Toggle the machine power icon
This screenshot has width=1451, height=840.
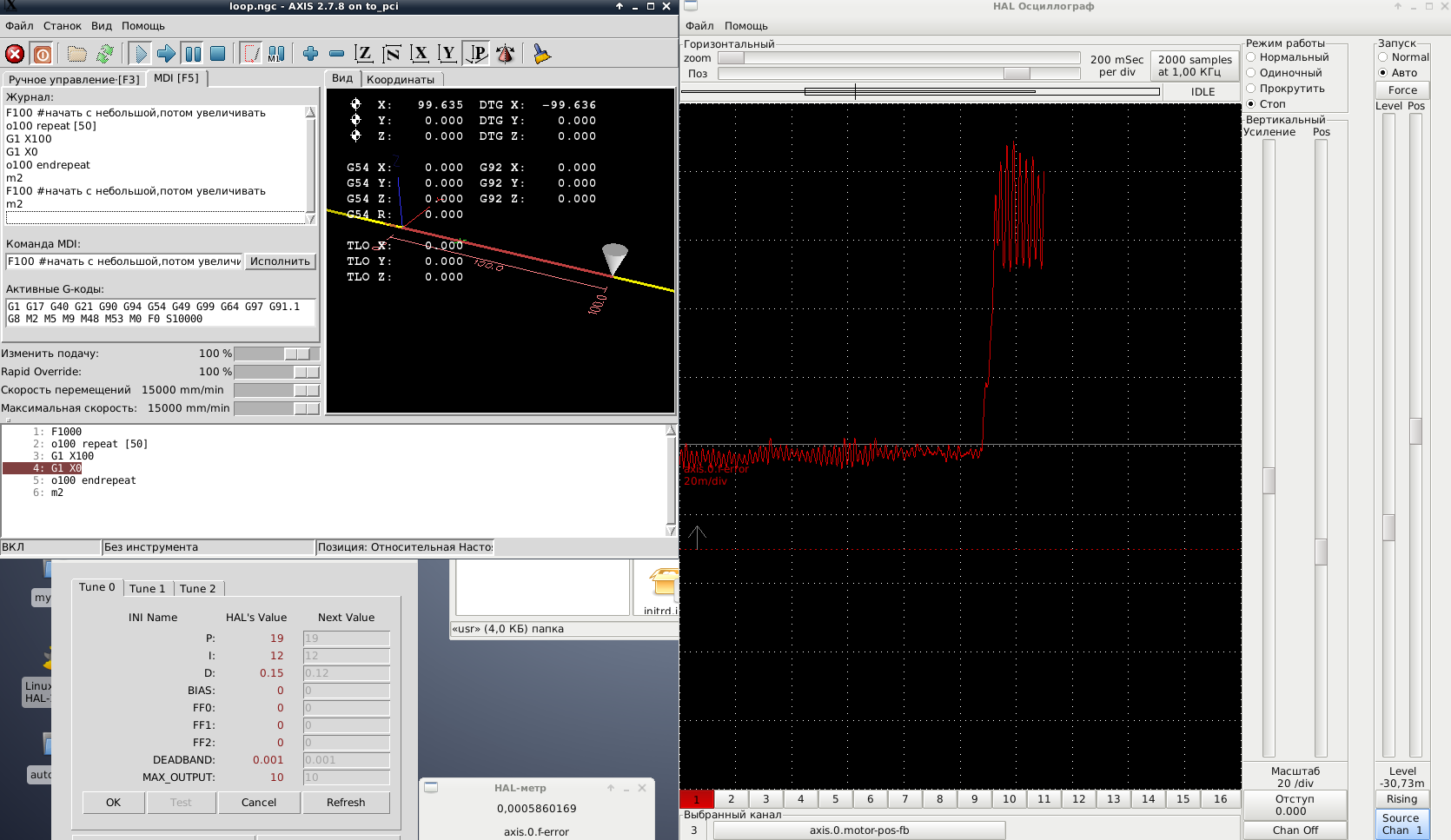pos(42,54)
